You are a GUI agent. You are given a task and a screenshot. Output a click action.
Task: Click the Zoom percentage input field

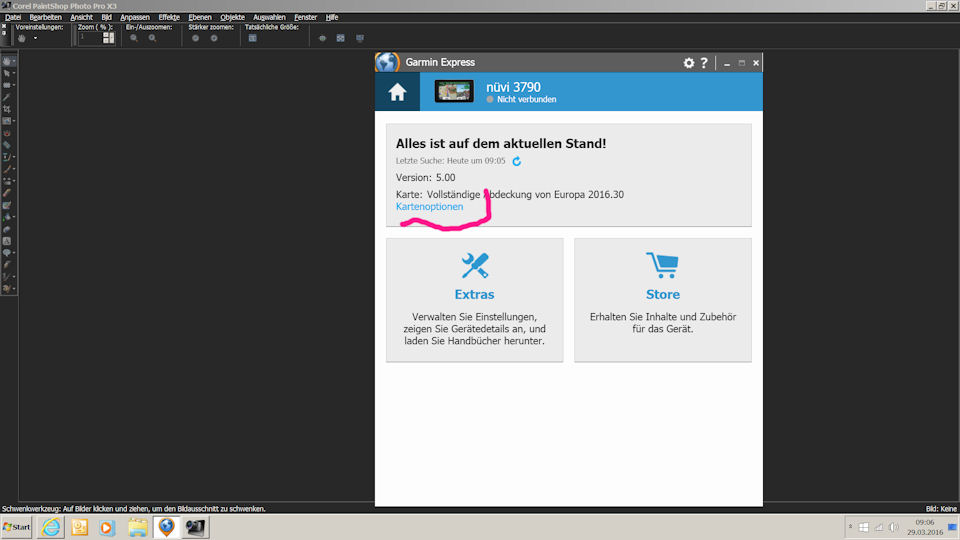[x=88, y=38]
